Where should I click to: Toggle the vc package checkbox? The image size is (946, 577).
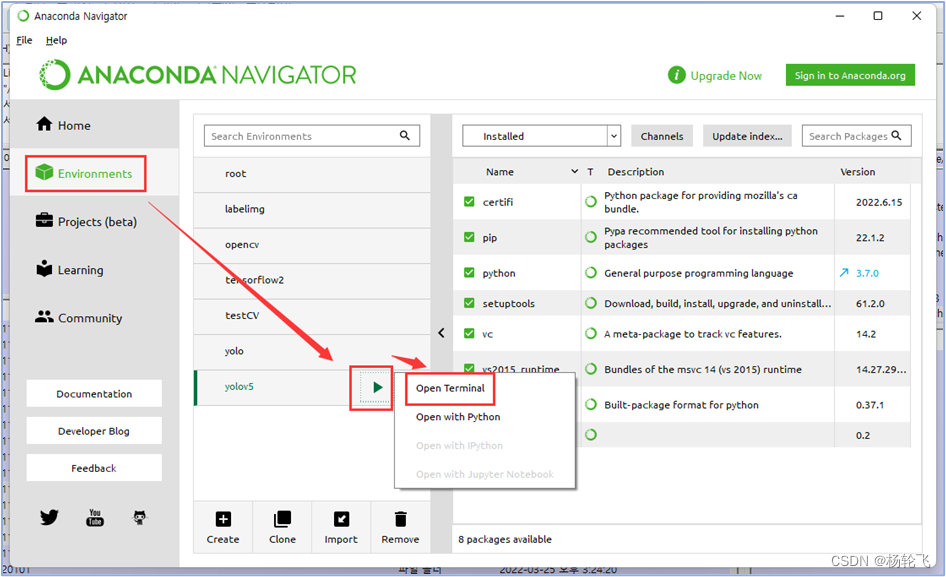[469, 333]
